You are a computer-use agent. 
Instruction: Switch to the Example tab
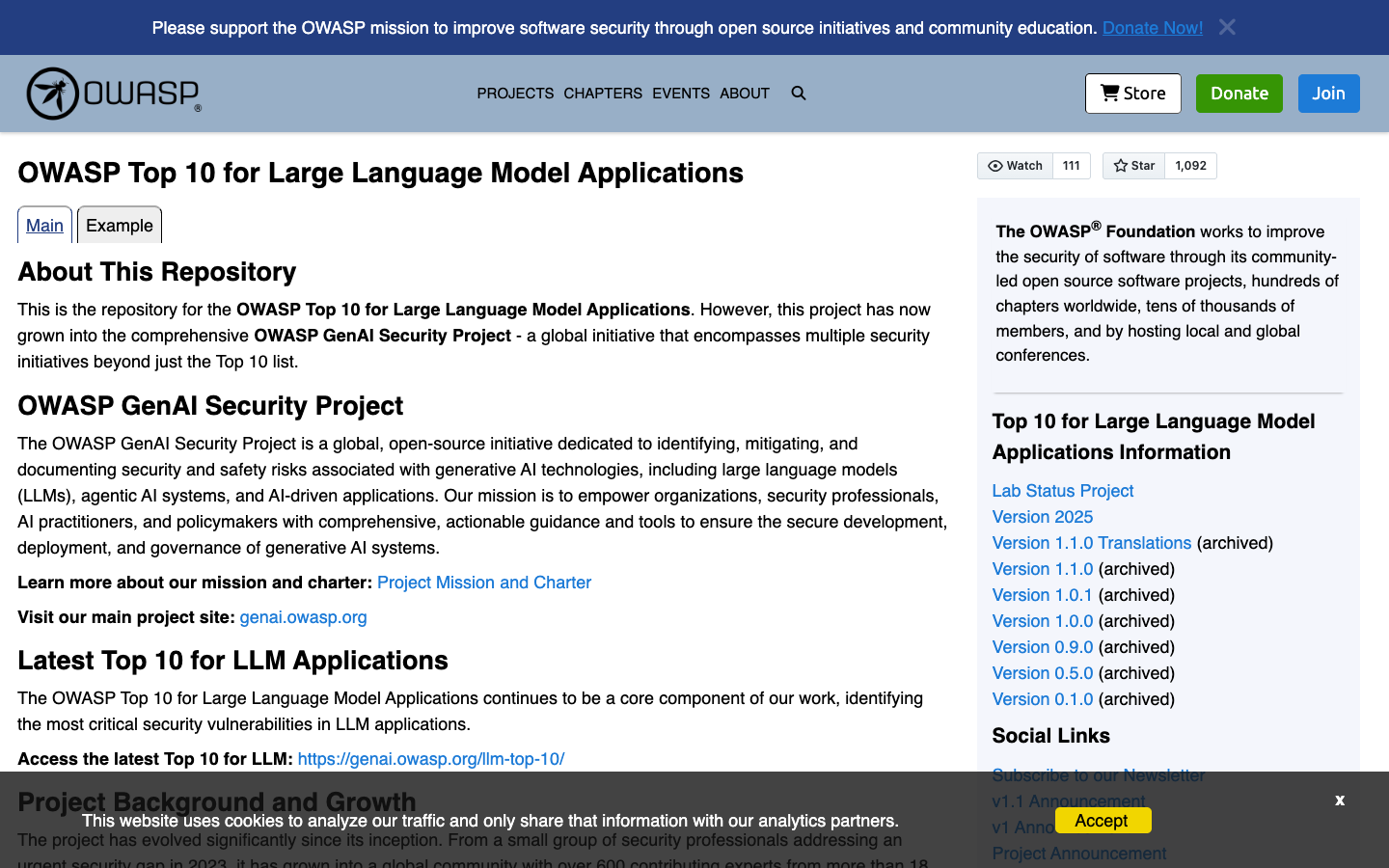(x=119, y=225)
